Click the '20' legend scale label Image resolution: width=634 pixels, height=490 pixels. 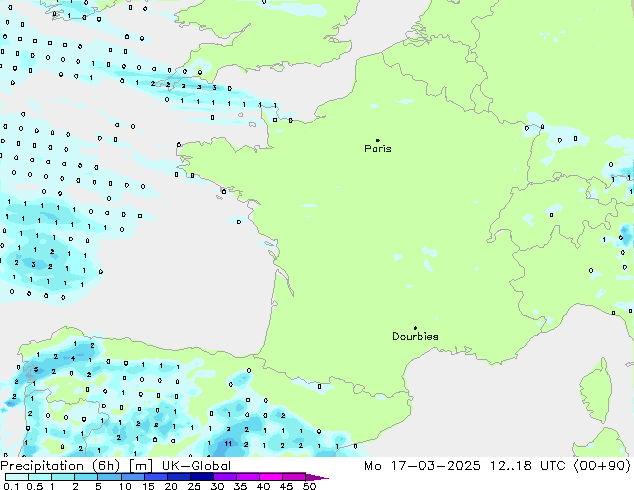tap(171, 486)
